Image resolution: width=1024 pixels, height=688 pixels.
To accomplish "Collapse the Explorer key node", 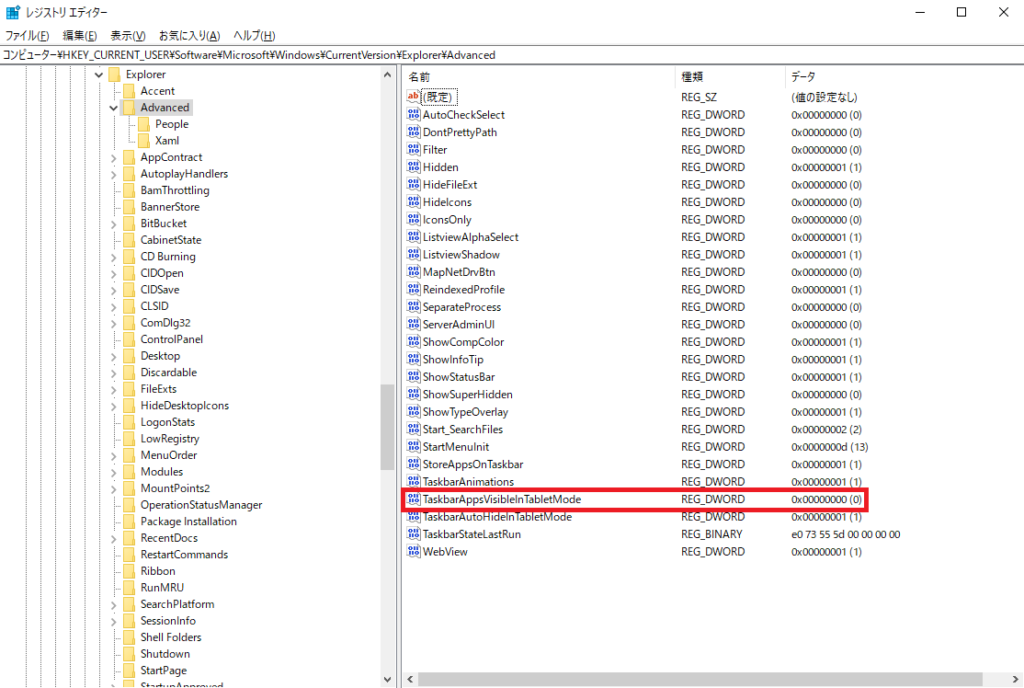I will click(x=98, y=75).
